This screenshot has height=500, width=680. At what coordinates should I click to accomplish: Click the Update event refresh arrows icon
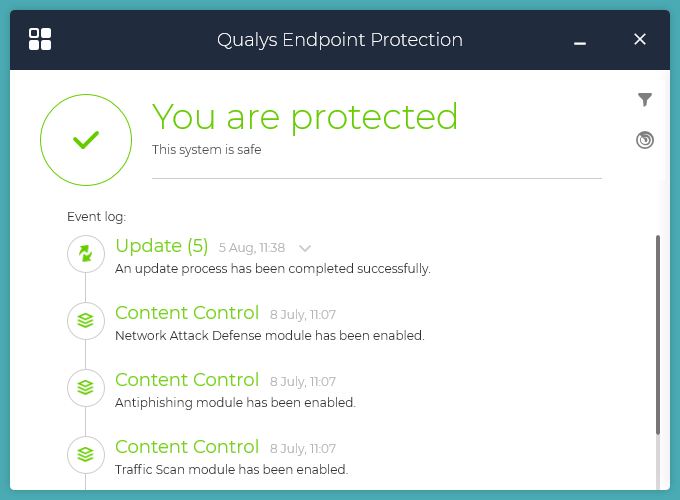(x=86, y=254)
